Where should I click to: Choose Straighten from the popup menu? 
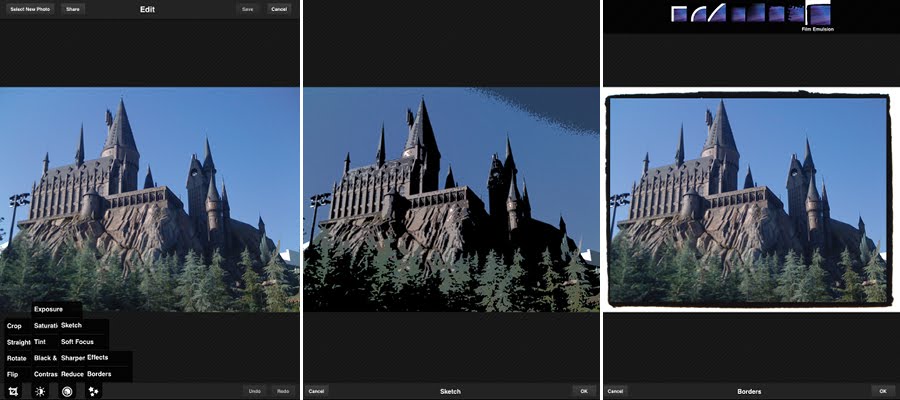pos(18,343)
